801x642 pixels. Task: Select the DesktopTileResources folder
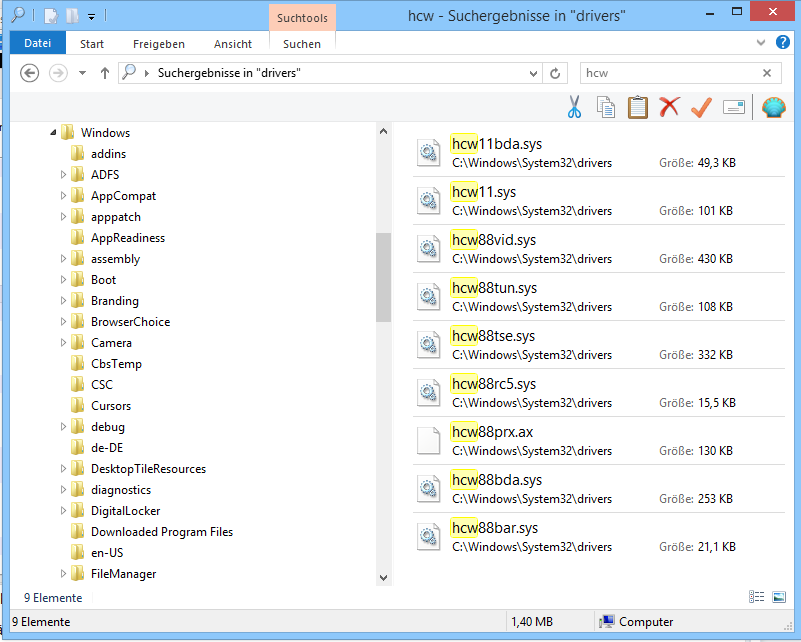(x=148, y=469)
